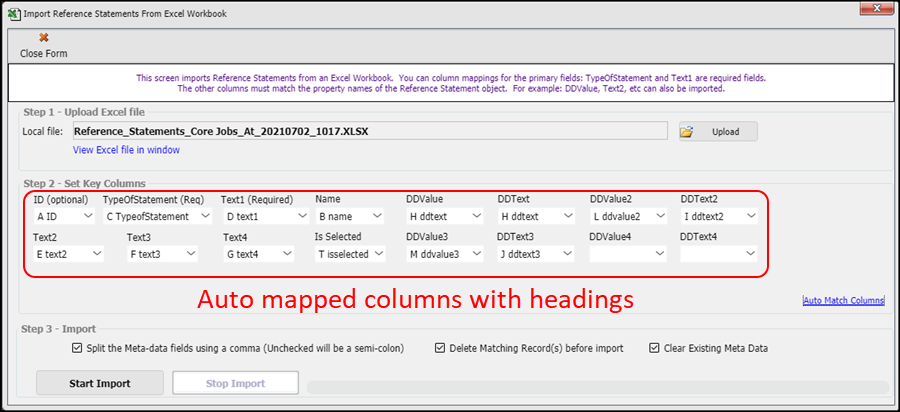Click the Auto Match Columns link
The height and width of the screenshot is (412, 900).
pos(843,300)
